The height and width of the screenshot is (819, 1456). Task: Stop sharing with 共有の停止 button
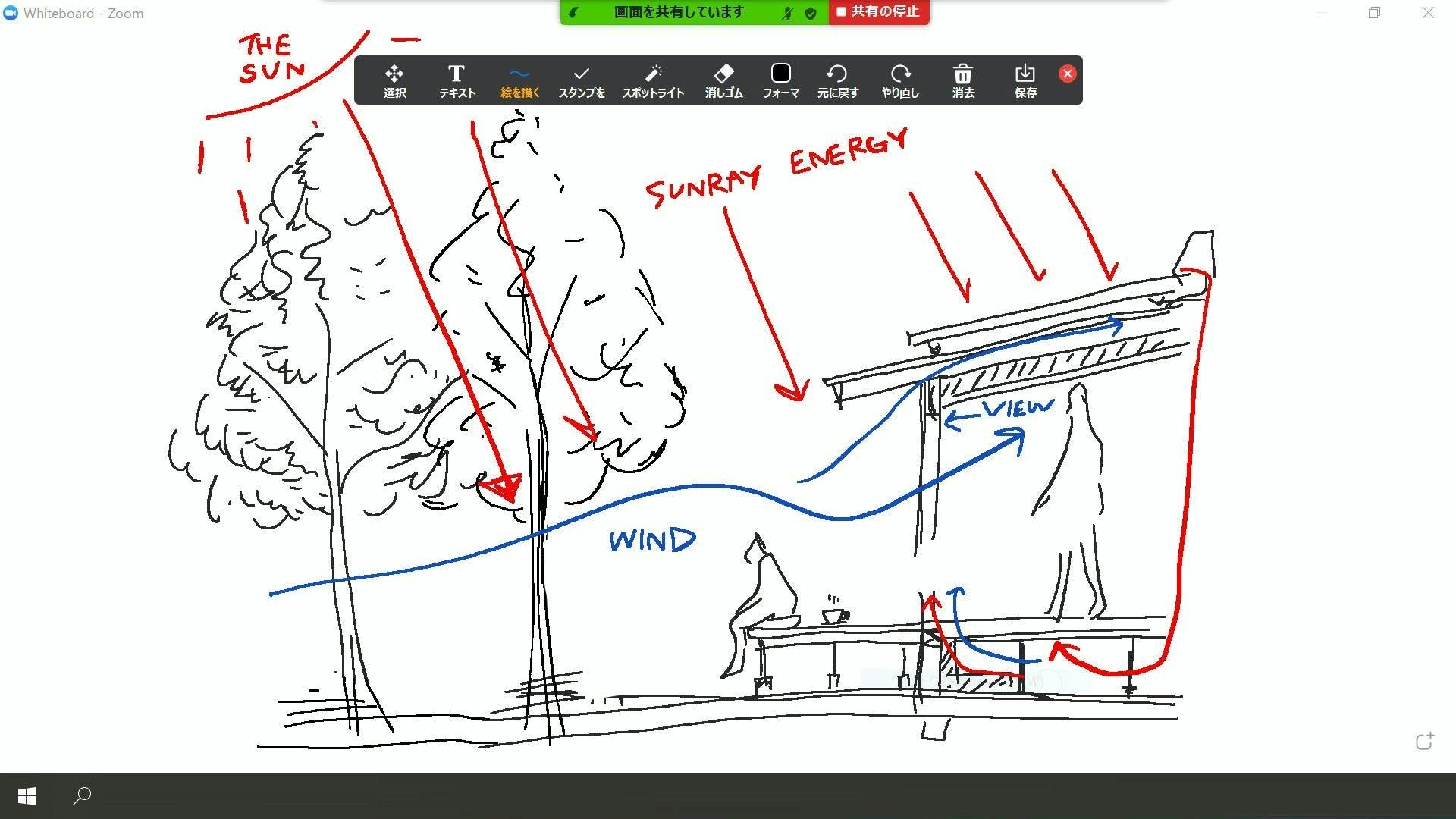click(878, 12)
